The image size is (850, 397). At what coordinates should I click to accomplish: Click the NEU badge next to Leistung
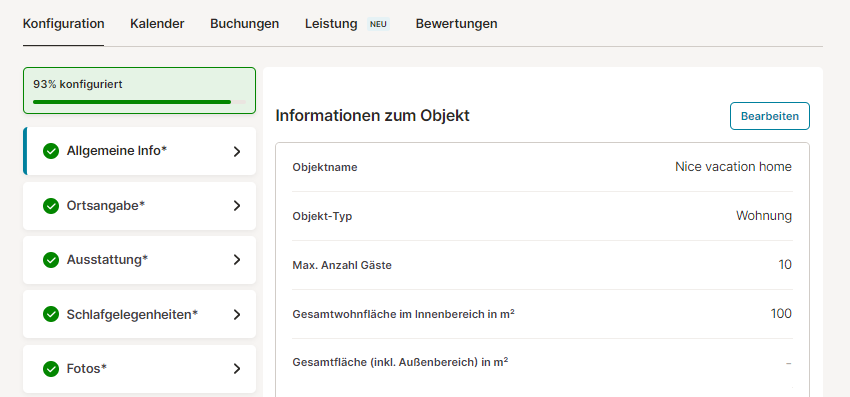pos(378,24)
